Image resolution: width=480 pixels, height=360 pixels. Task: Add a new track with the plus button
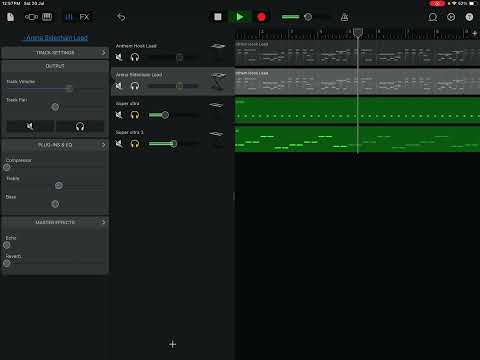click(172, 344)
